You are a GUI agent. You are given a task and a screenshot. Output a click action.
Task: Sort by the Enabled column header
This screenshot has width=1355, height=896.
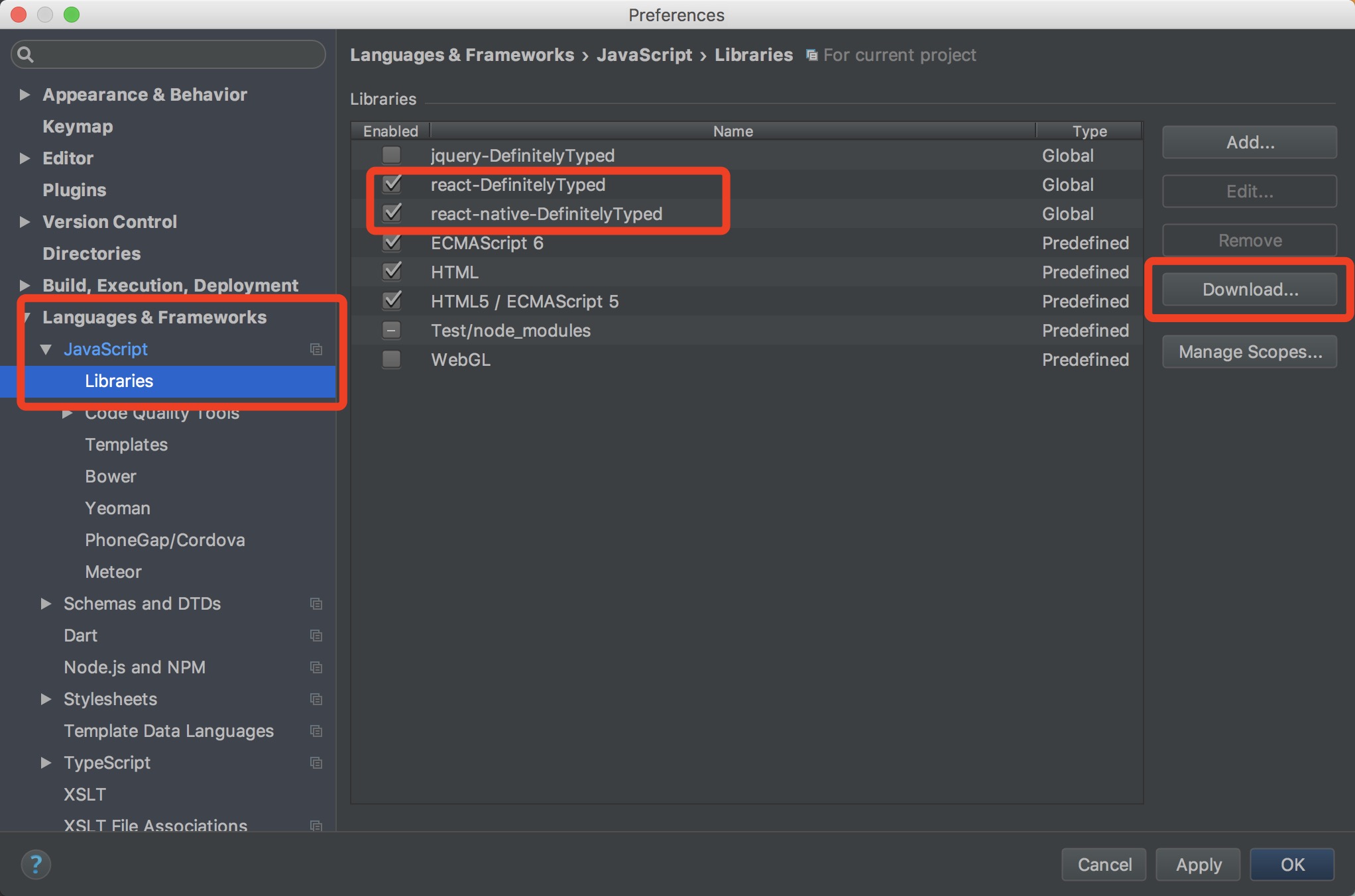click(x=390, y=131)
